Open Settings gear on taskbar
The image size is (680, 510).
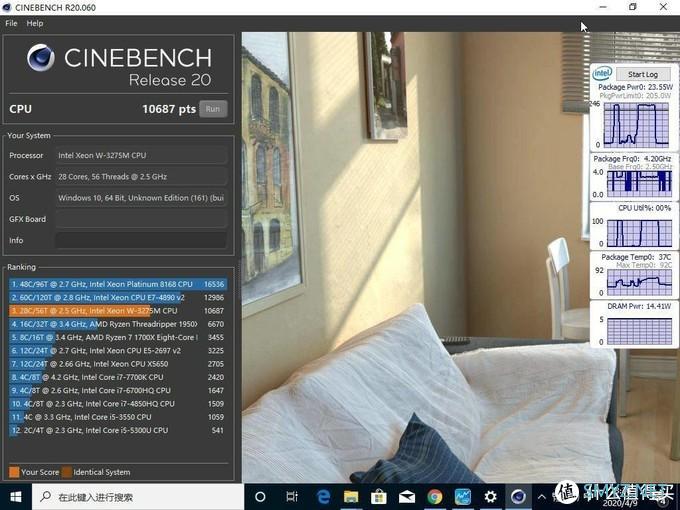(490, 497)
